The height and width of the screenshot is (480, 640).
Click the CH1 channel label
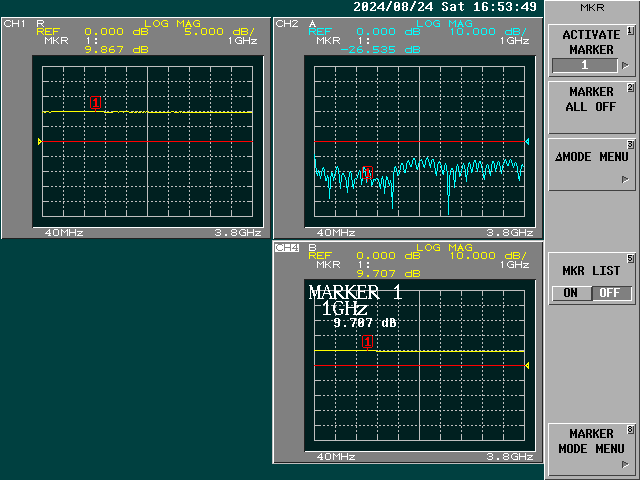(15, 23)
